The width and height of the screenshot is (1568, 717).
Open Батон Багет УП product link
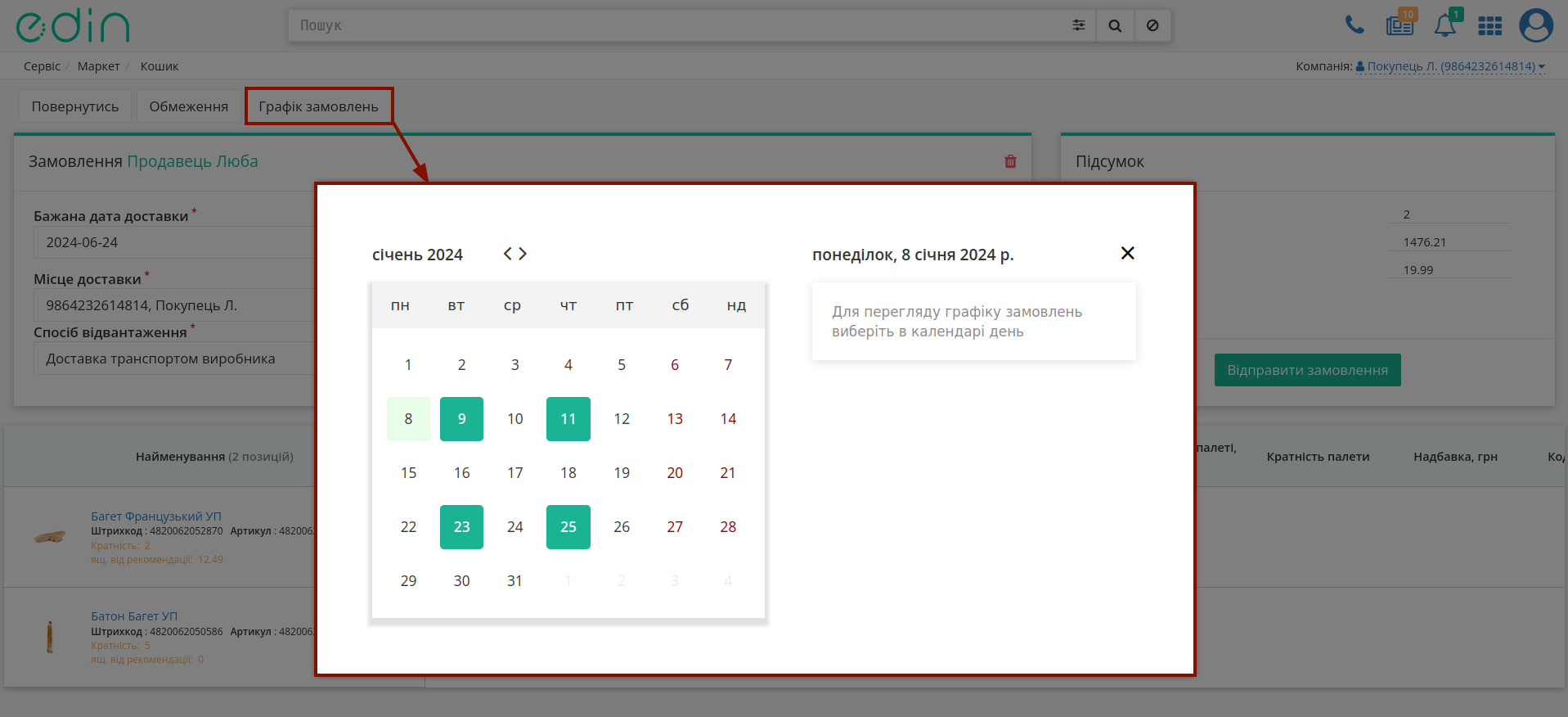coord(134,616)
